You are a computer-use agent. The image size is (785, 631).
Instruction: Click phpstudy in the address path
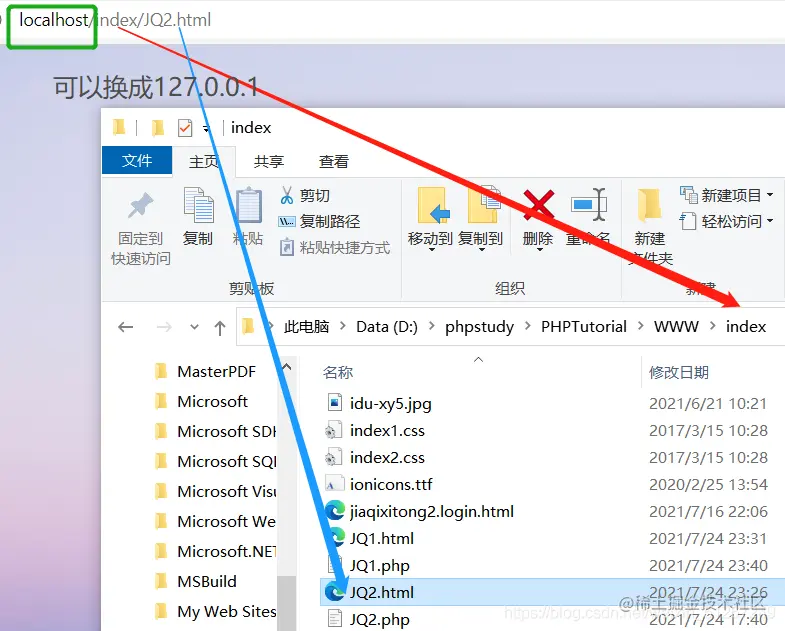coord(480,327)
